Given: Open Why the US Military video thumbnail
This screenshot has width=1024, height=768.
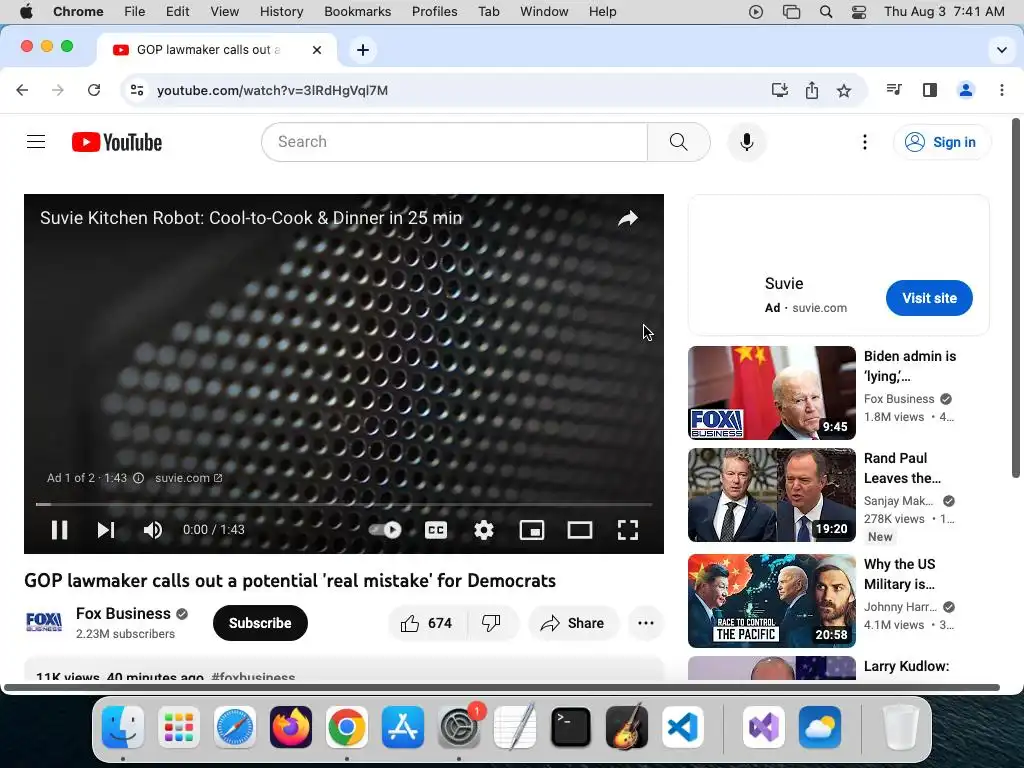Looking at the screenshot, I should pos(772,601).
